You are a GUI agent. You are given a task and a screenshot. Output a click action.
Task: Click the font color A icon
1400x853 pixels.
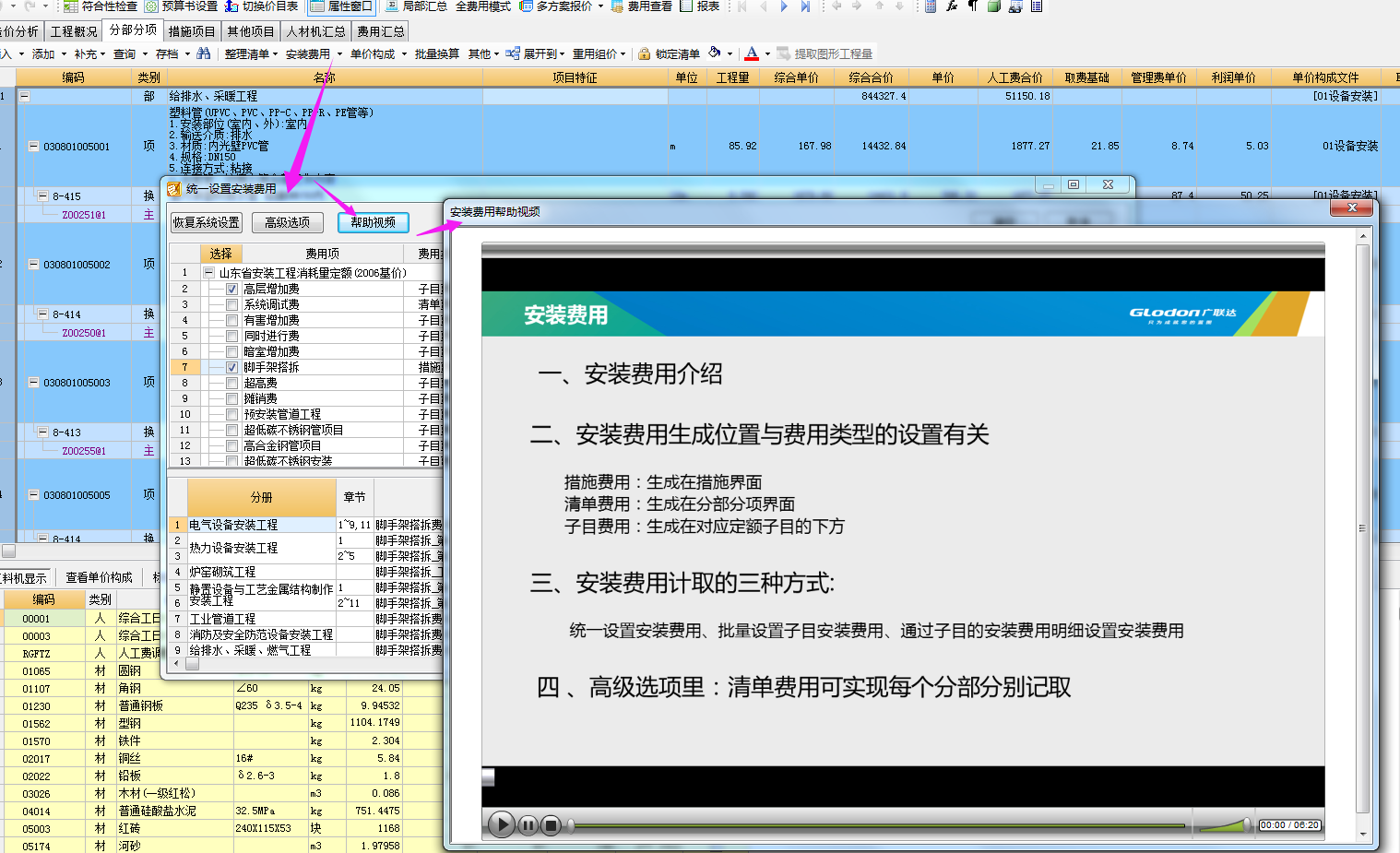(752, 53)
